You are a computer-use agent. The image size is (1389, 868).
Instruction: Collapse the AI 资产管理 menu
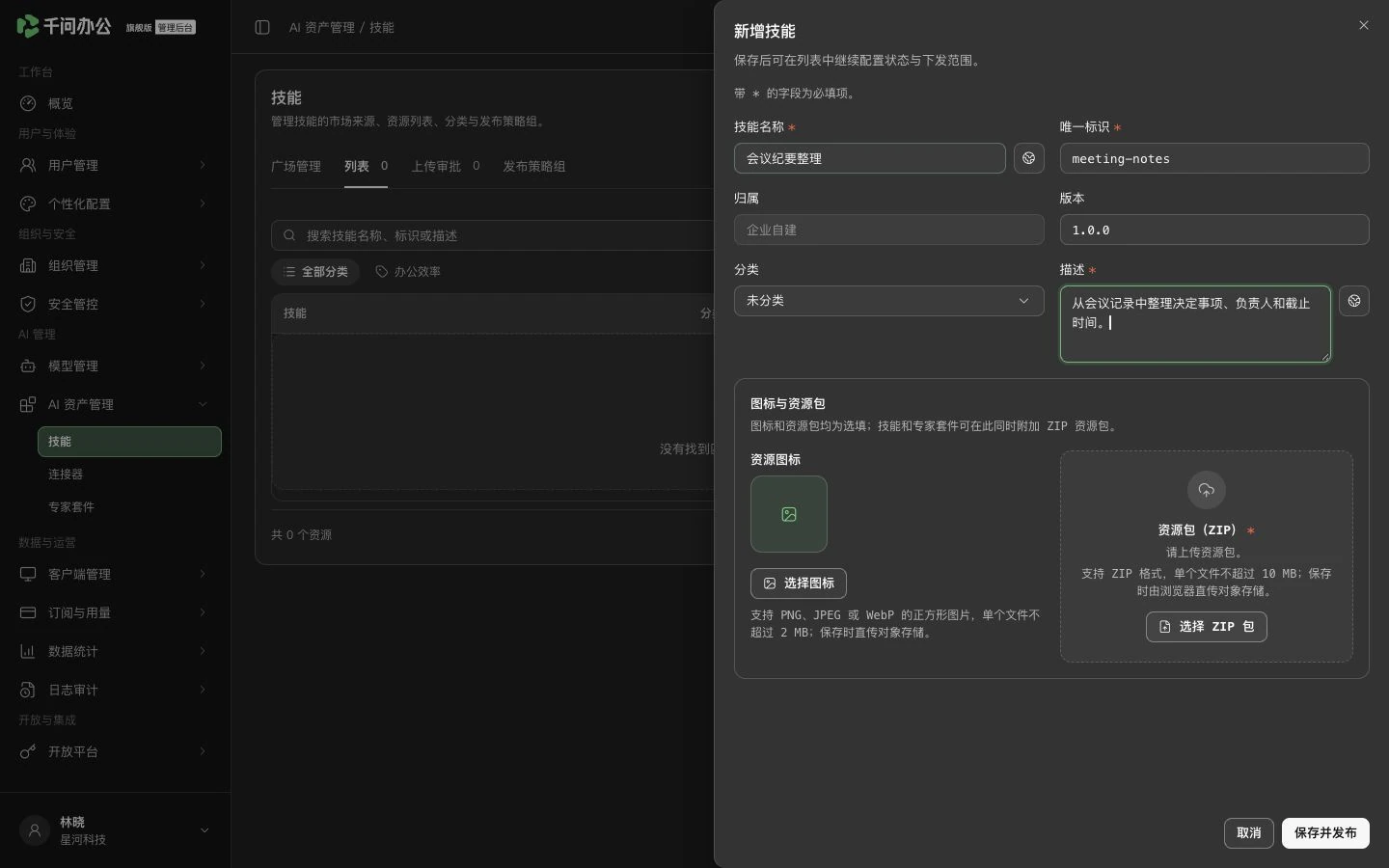click(203, 404)
